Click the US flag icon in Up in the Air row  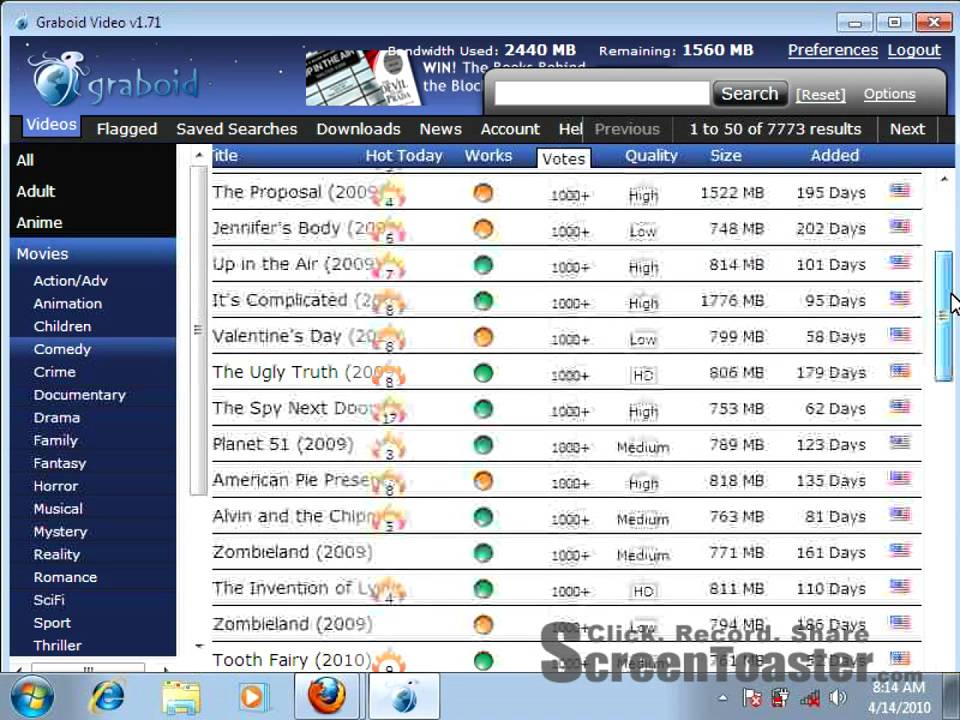click(899, 263)
